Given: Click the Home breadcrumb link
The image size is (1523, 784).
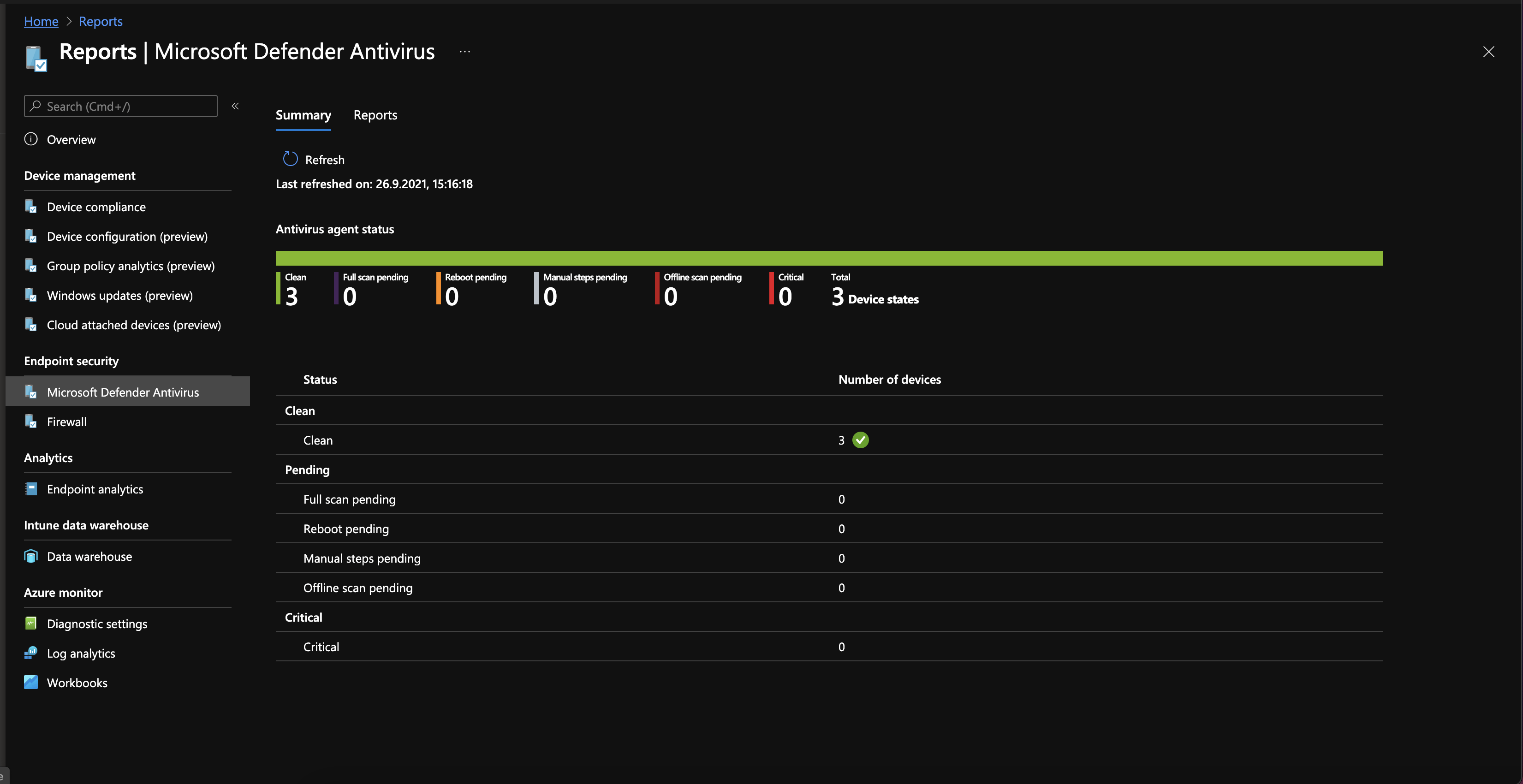Looking at the screenshot, I should (41, 21).
